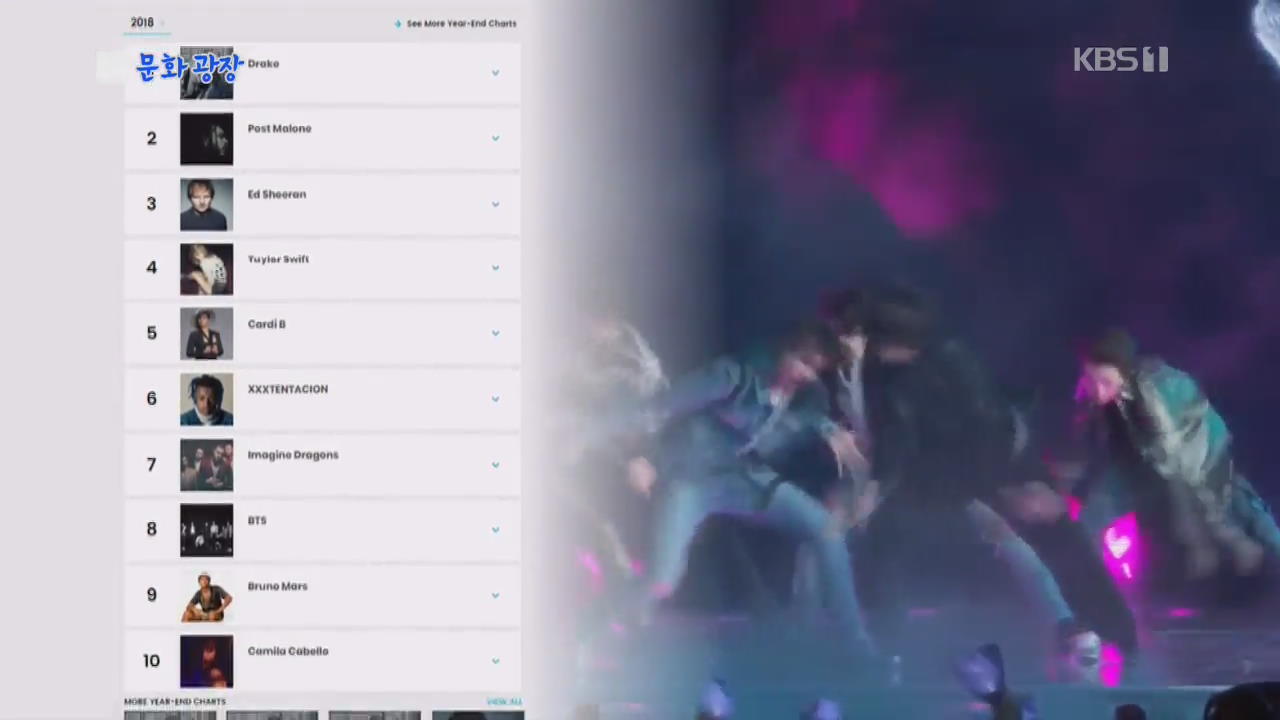Open Bruno Mars' artist thumbnail
This screenshot has width=1280, height=720.
[207, 596]
